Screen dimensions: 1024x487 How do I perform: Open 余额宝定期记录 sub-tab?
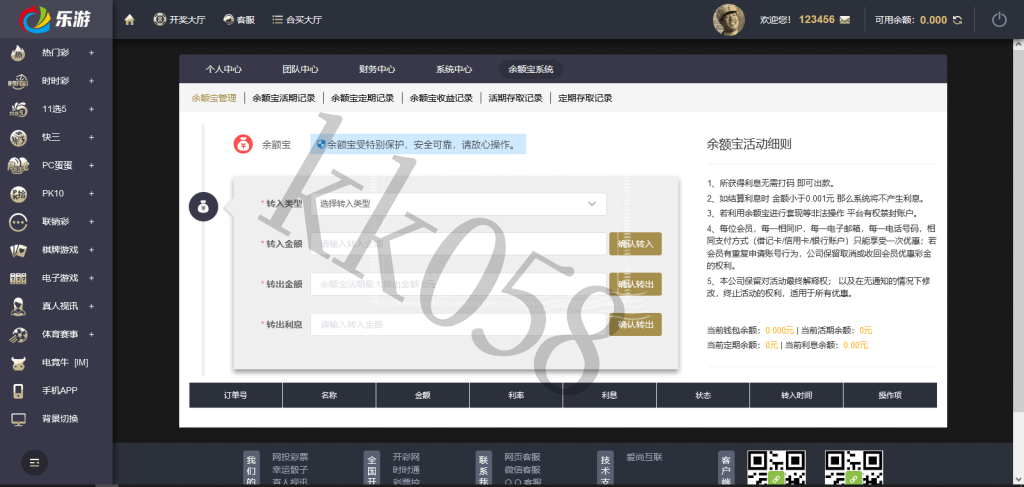pos(362,99)
